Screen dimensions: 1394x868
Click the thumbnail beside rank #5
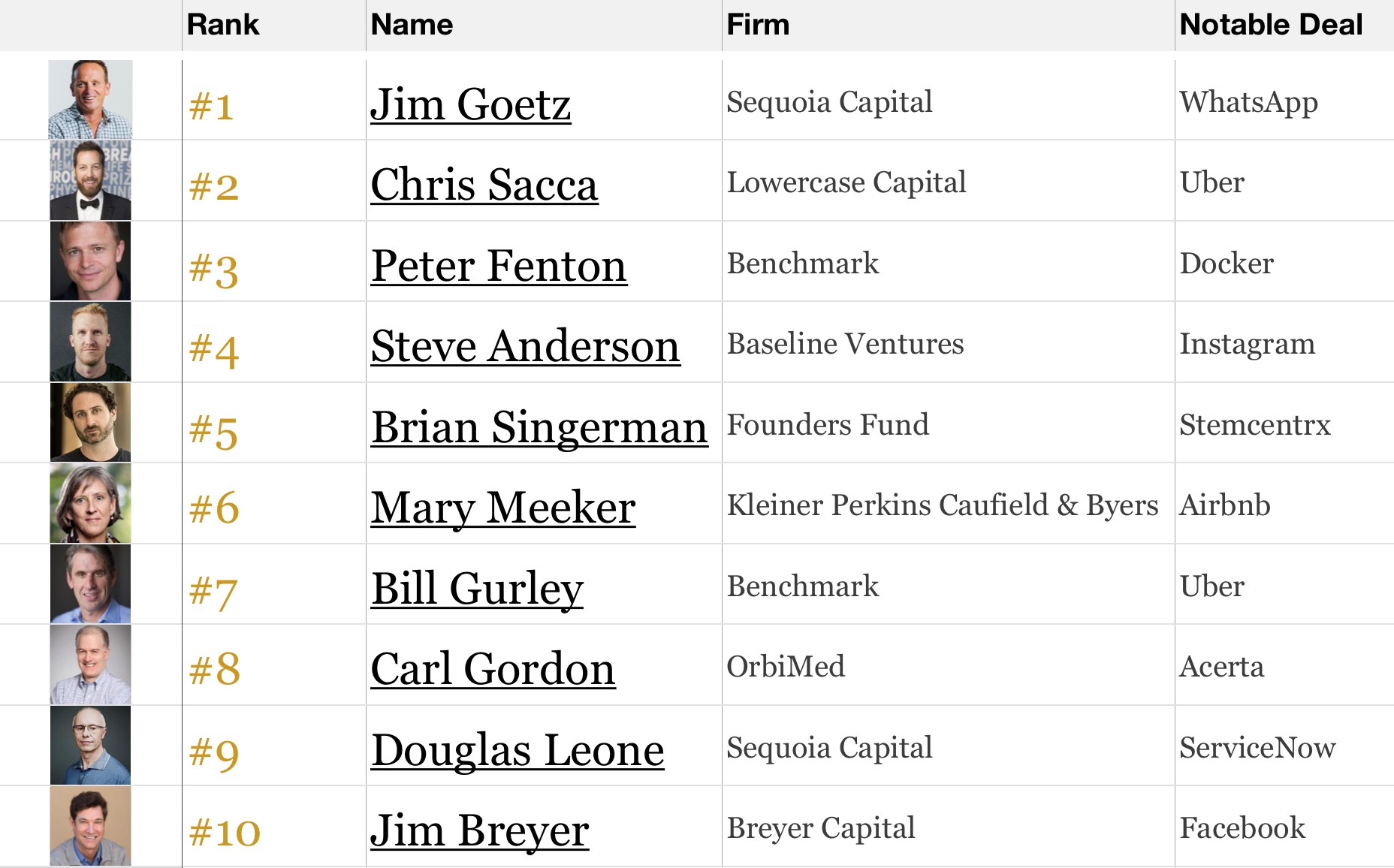(90, 423)
